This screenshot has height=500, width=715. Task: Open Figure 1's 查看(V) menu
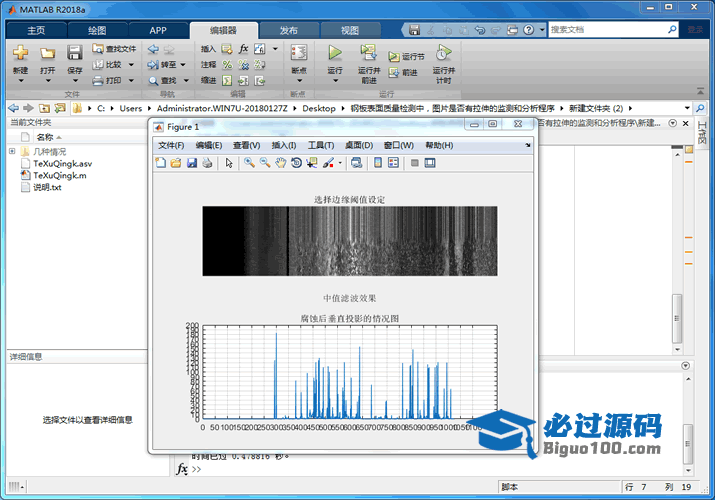pos(247,145)
